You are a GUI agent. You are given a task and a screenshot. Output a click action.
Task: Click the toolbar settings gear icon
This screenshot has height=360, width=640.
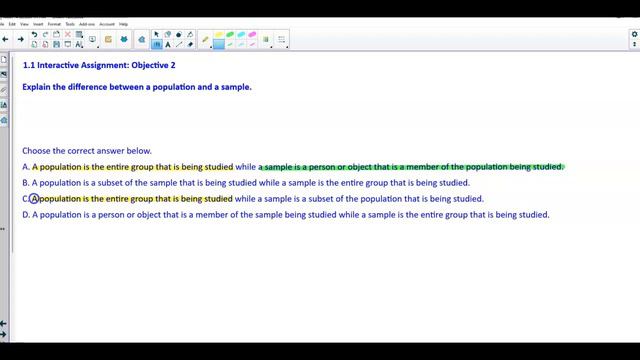(x=635, y=34)
